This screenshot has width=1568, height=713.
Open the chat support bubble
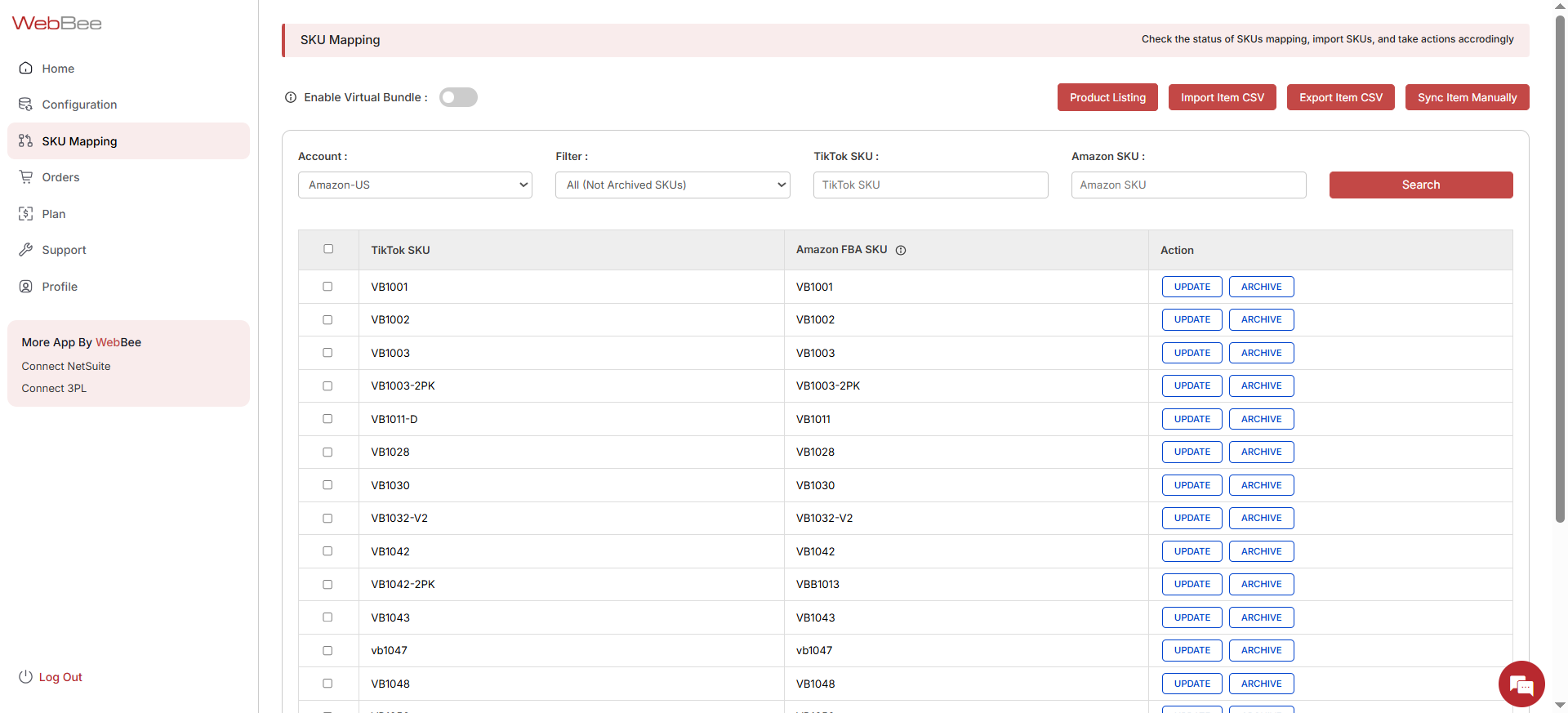1521,684
